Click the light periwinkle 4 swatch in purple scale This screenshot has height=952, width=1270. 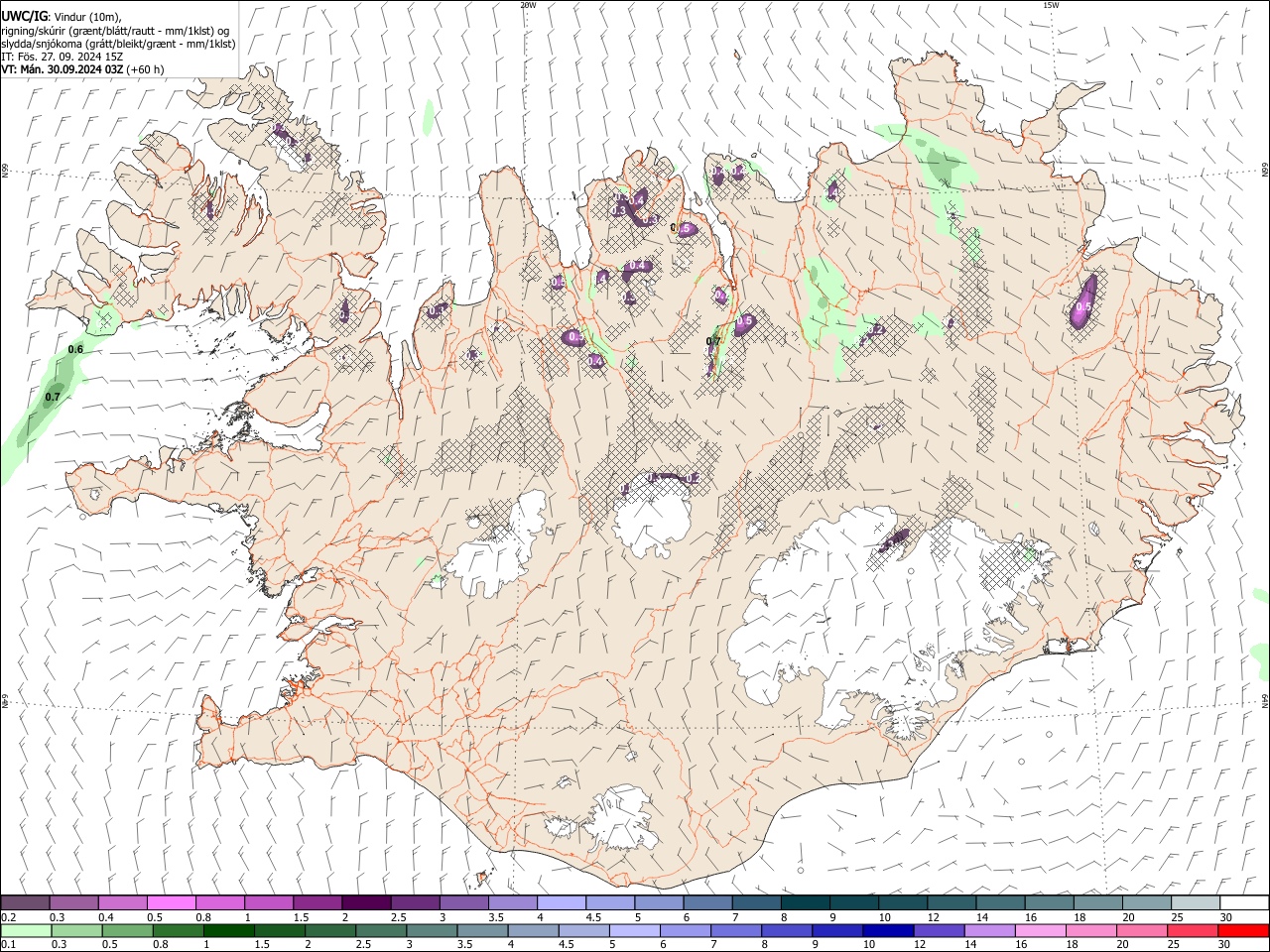tap(561, 902)
